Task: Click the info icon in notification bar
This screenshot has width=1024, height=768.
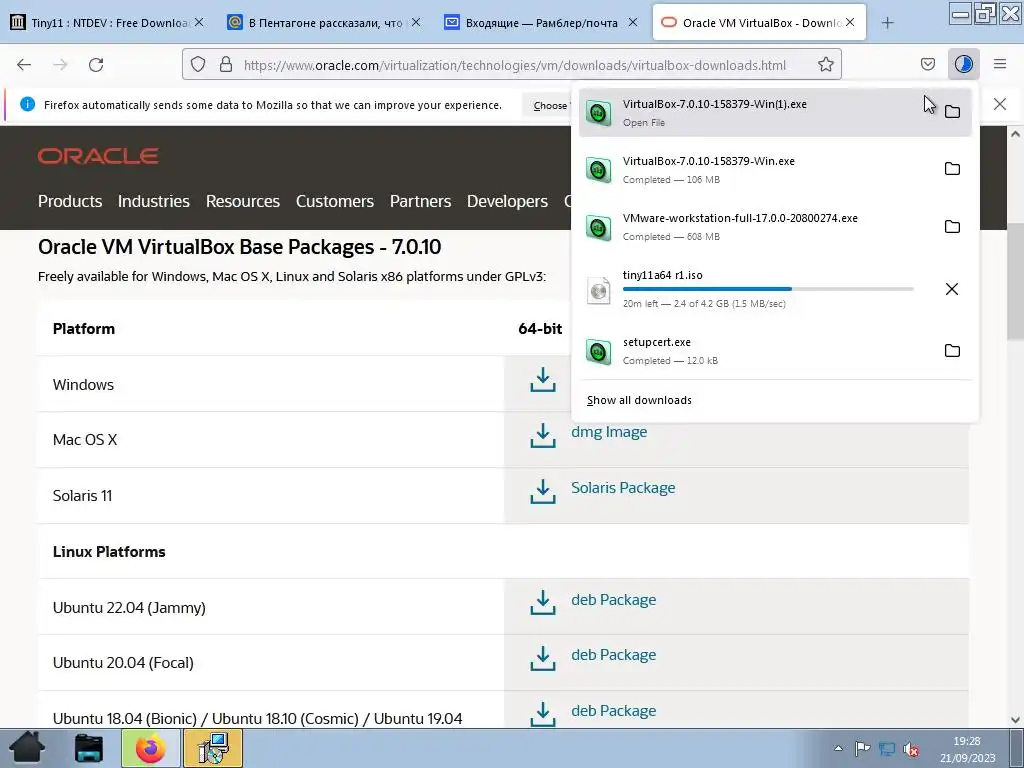Action: (27, 104)
